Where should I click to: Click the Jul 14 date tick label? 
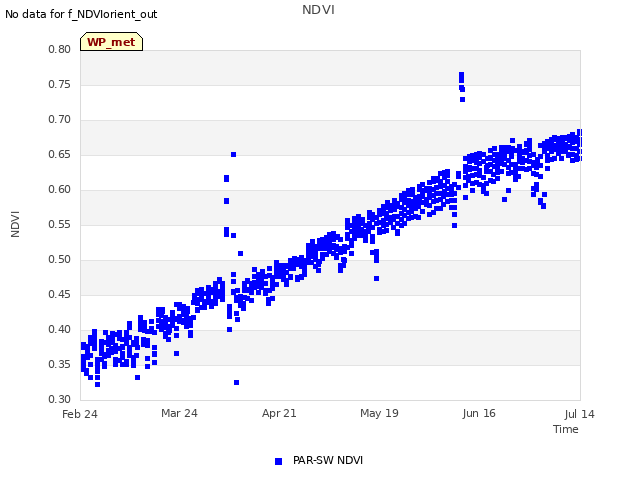580,414
